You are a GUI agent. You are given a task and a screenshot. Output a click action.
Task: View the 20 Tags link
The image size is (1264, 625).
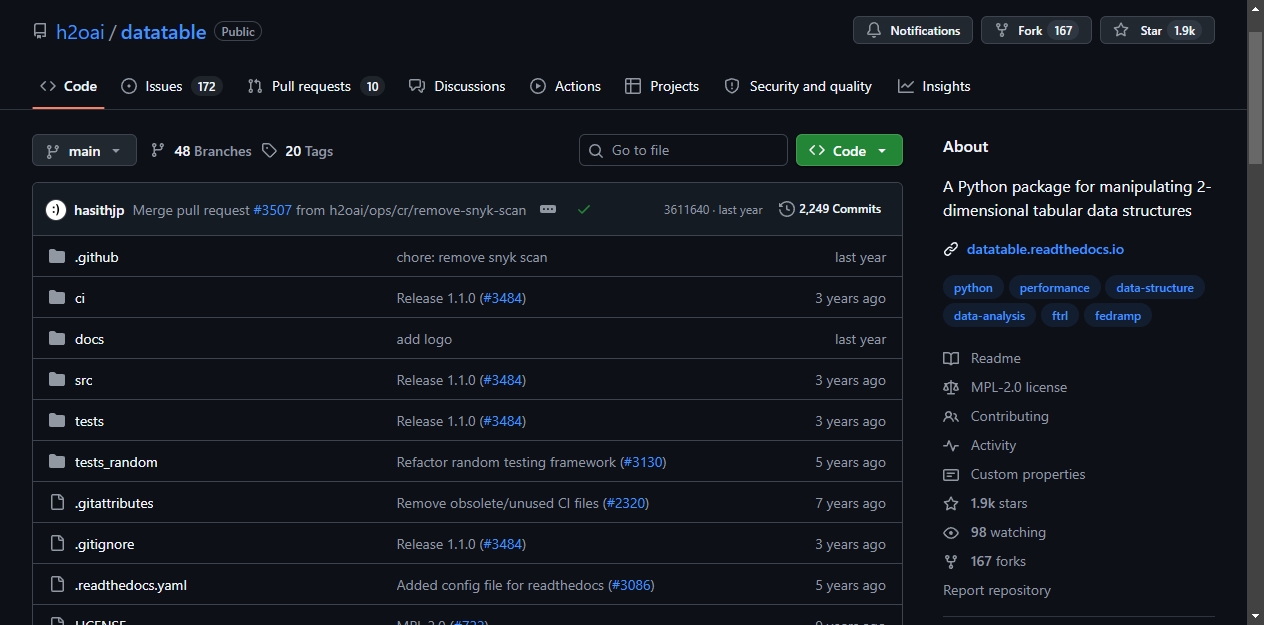click(x=297, y=151)
